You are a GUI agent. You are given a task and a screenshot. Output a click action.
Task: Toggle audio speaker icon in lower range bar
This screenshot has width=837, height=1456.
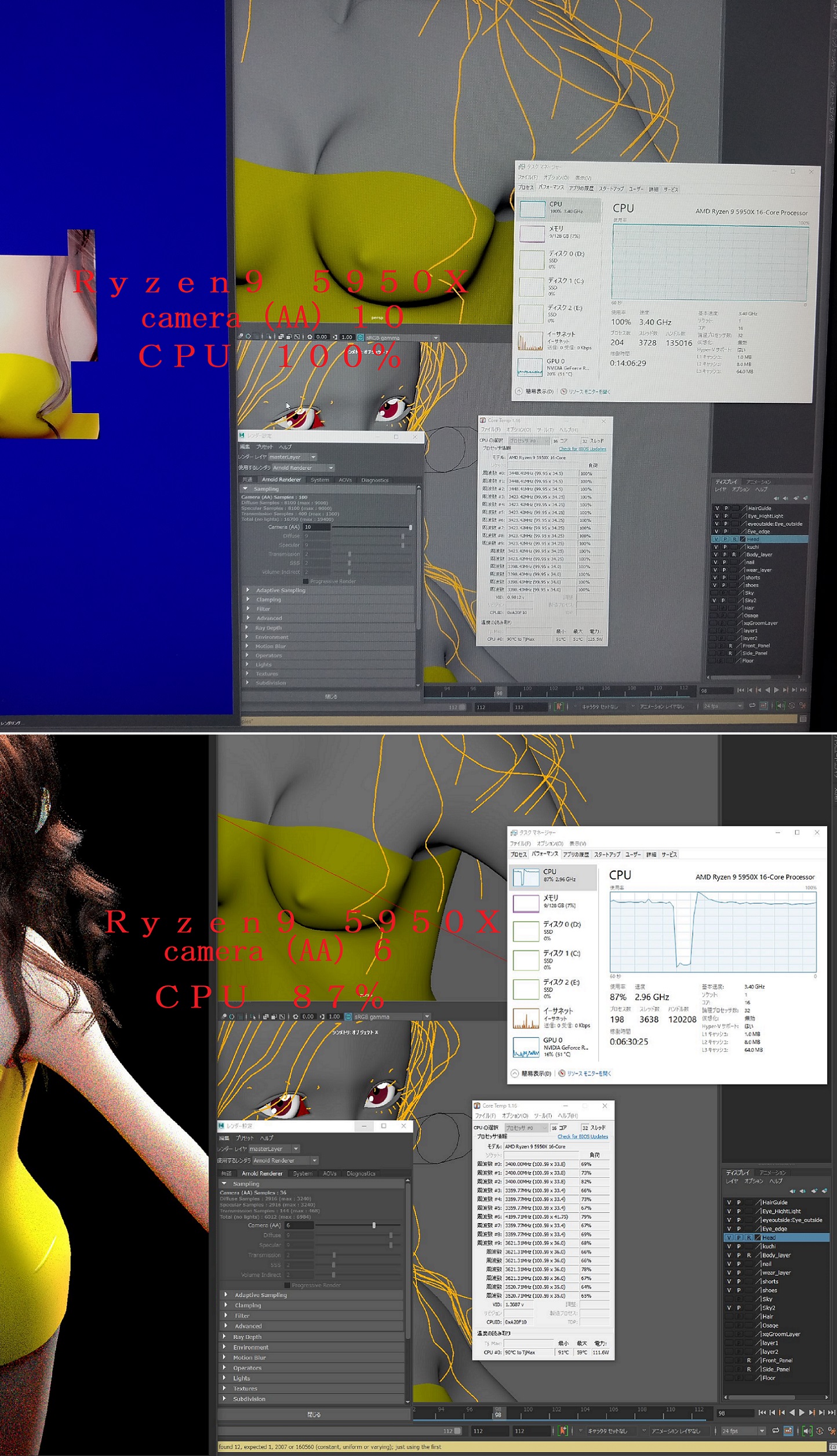807,1431
